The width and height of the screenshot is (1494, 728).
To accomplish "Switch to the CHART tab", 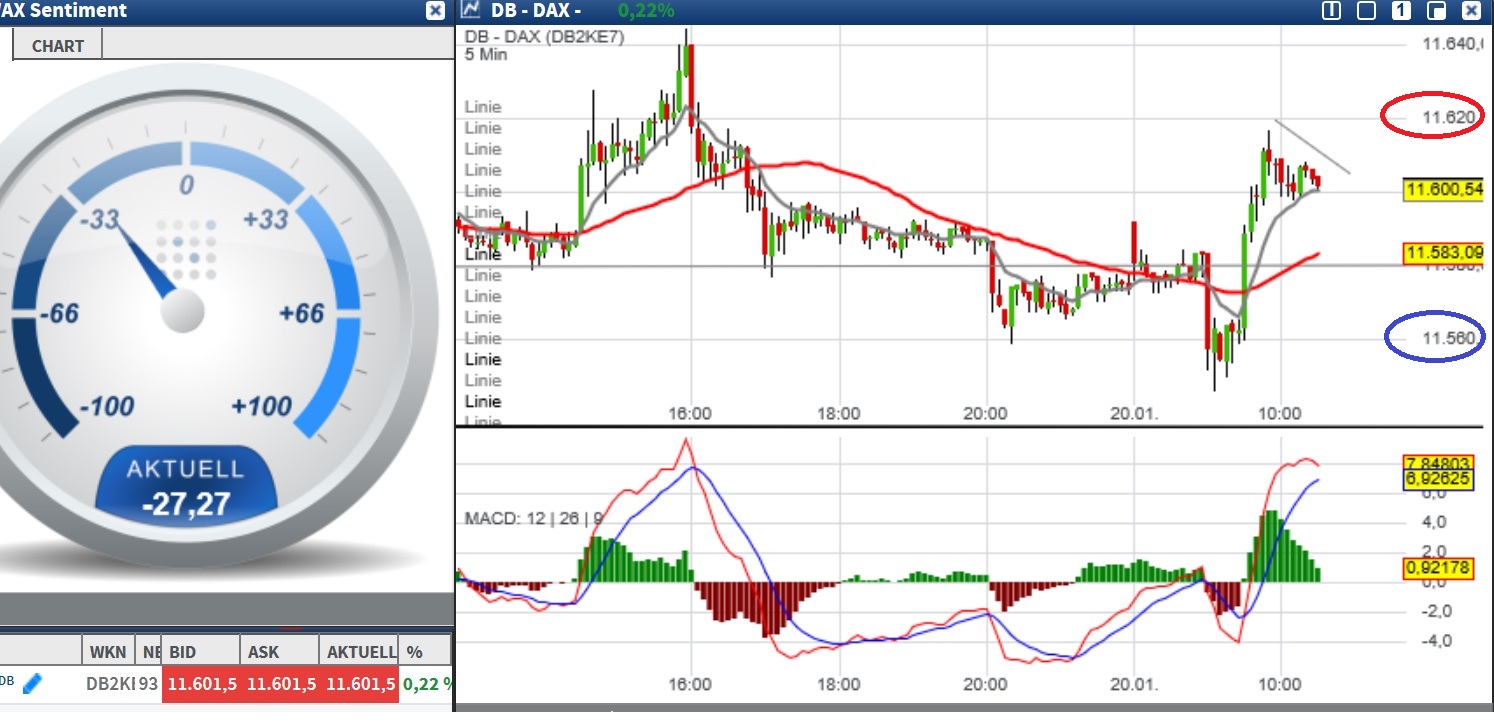I will (x=56, y=45).
